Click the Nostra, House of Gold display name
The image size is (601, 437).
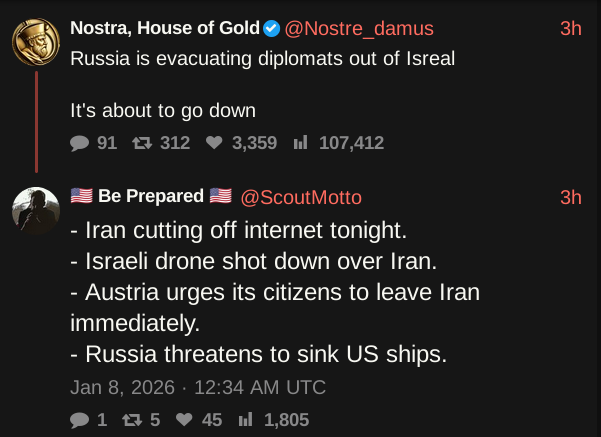tap(165, 29)
